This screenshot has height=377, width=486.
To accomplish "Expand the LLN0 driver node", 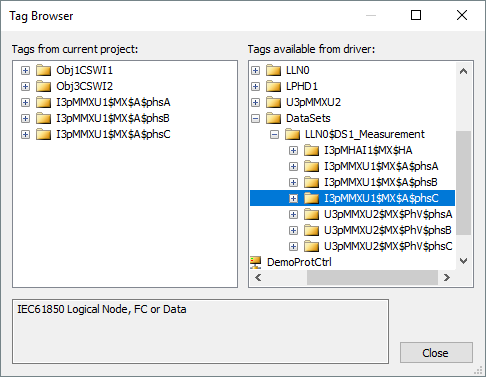I will tap(255, 71).
